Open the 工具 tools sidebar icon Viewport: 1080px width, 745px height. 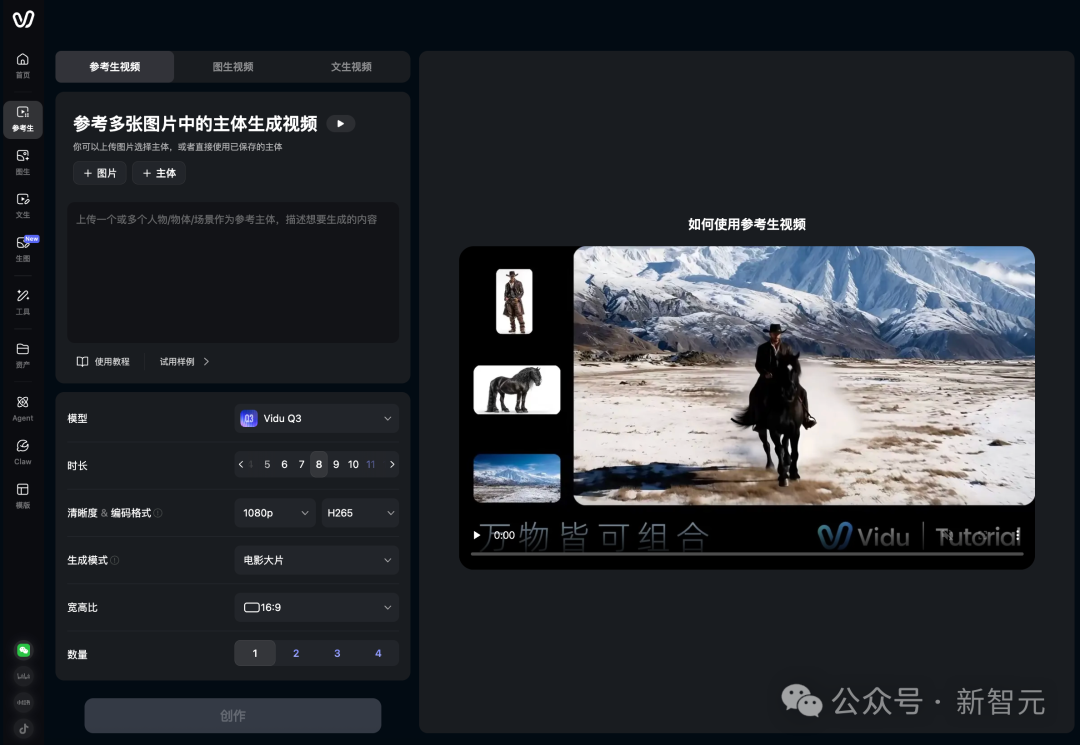click(22, 301)
